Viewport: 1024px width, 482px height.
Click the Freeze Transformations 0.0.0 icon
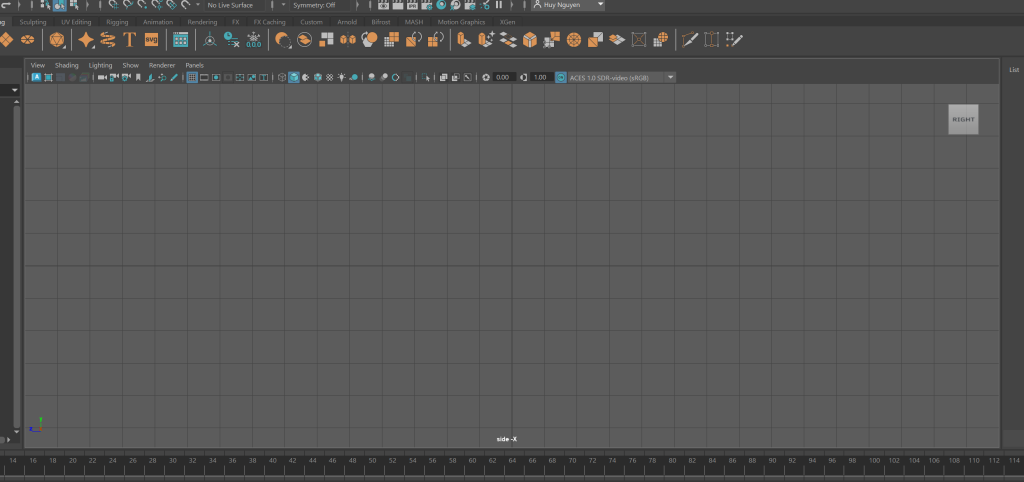point(254,40)
